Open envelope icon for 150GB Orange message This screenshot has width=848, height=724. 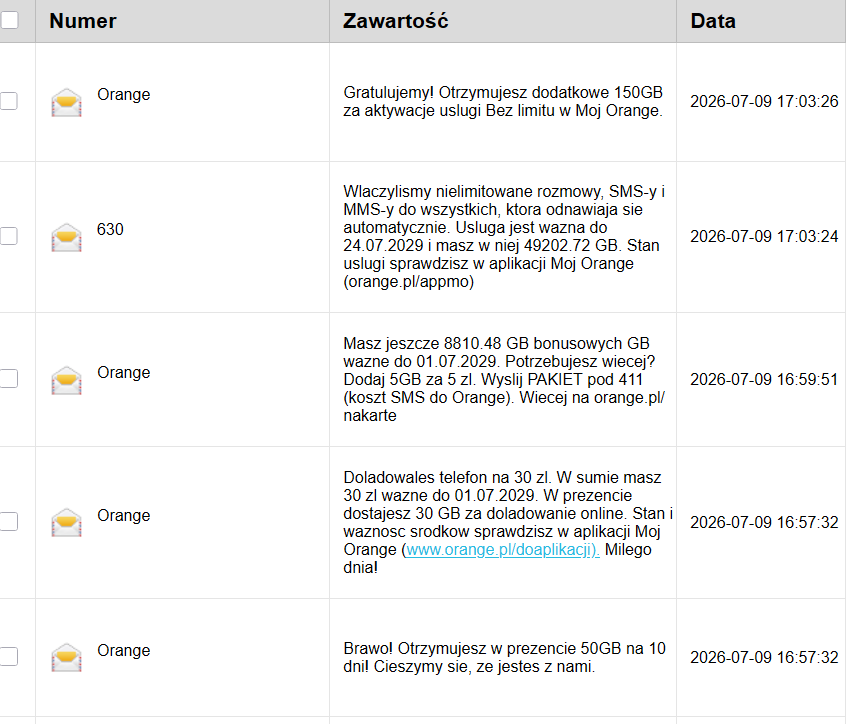[x=67, y=102]
